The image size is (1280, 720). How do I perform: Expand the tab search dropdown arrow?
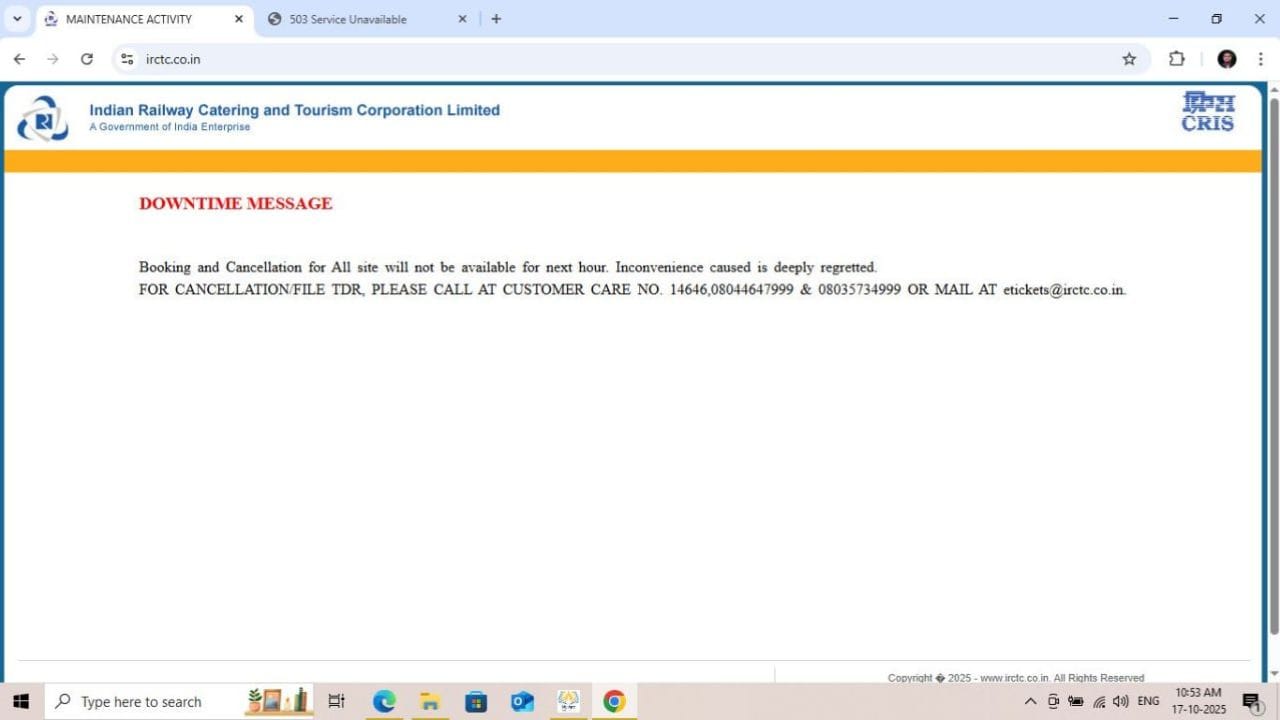pyautogui.click(x=17, y=19)
